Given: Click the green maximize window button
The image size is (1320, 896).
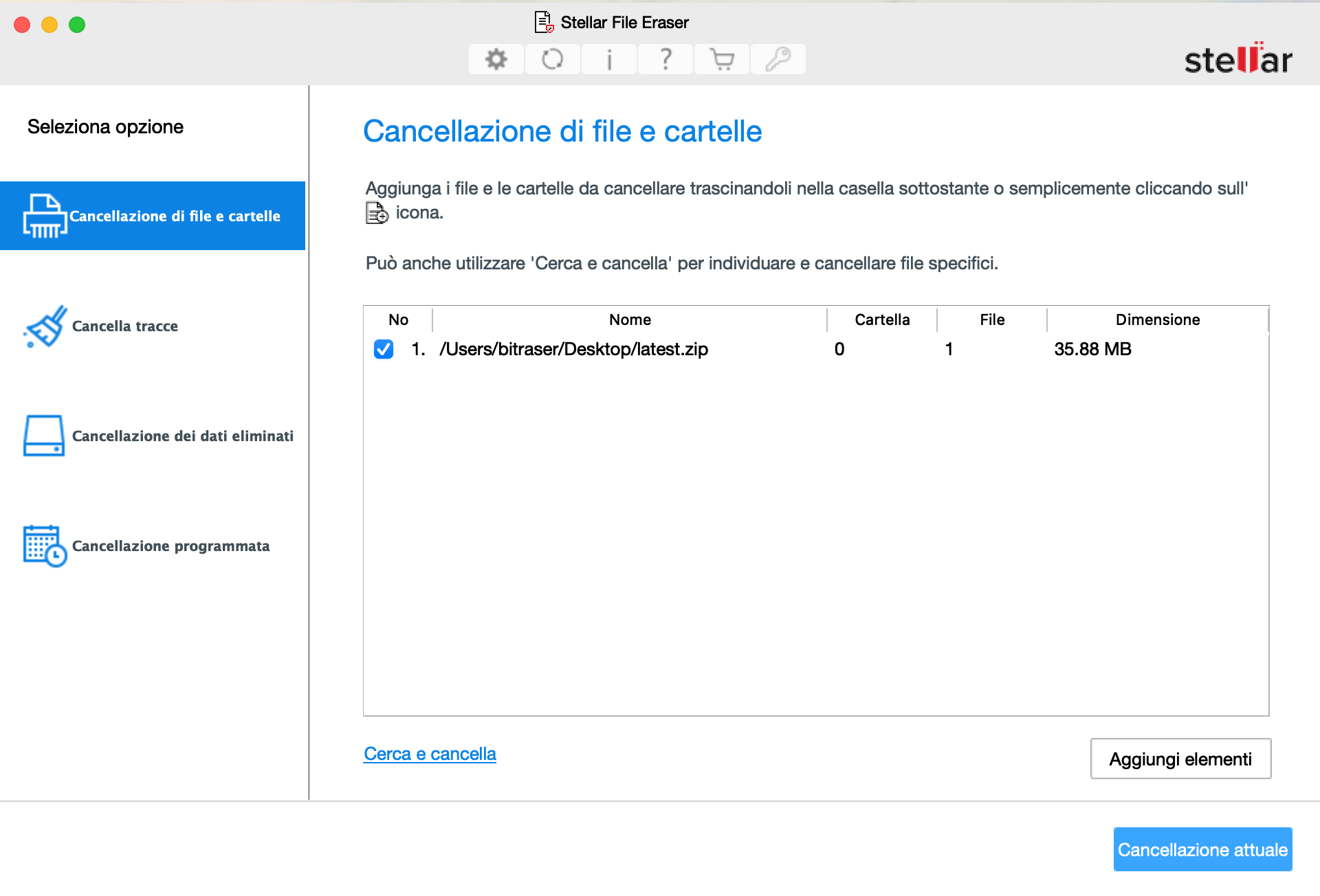Looking at the screenshot, I should click(x=77, y=25).
